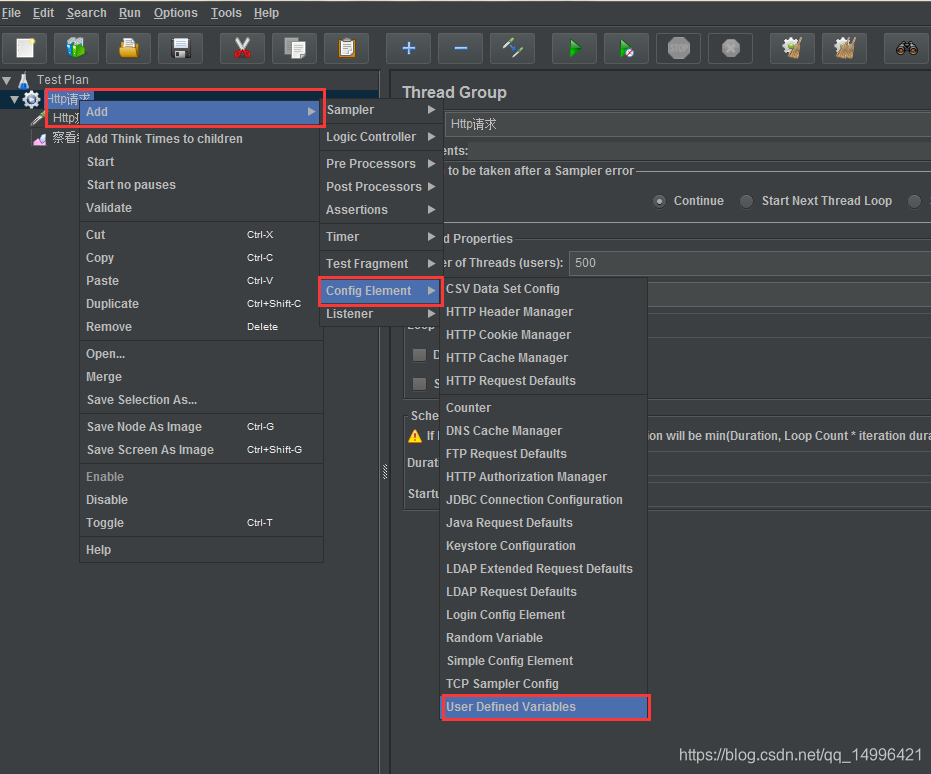Select HTTP Cookie Manager entry

543,335
